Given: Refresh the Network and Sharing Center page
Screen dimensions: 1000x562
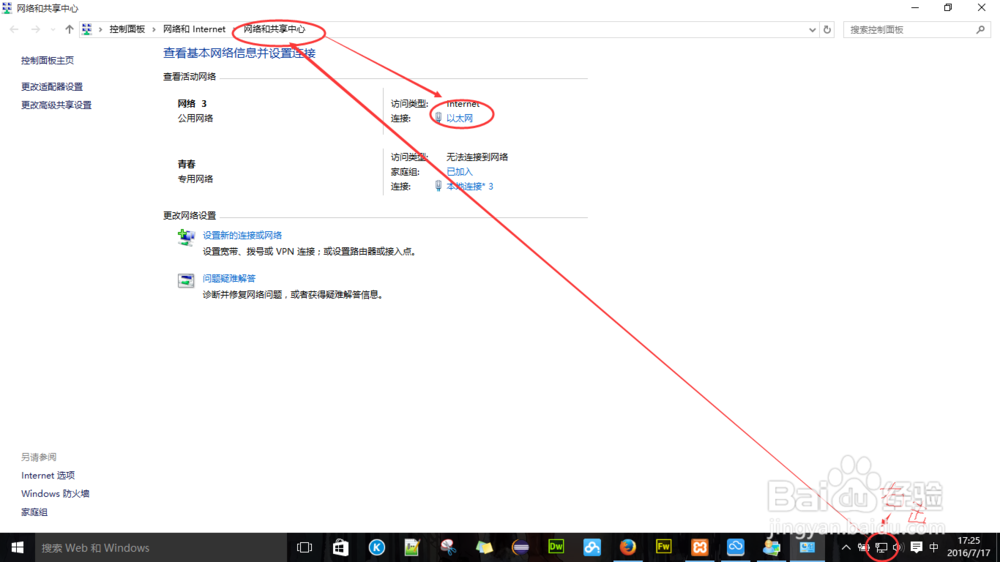Looking at the screenshot, I should tap(827, 29).
